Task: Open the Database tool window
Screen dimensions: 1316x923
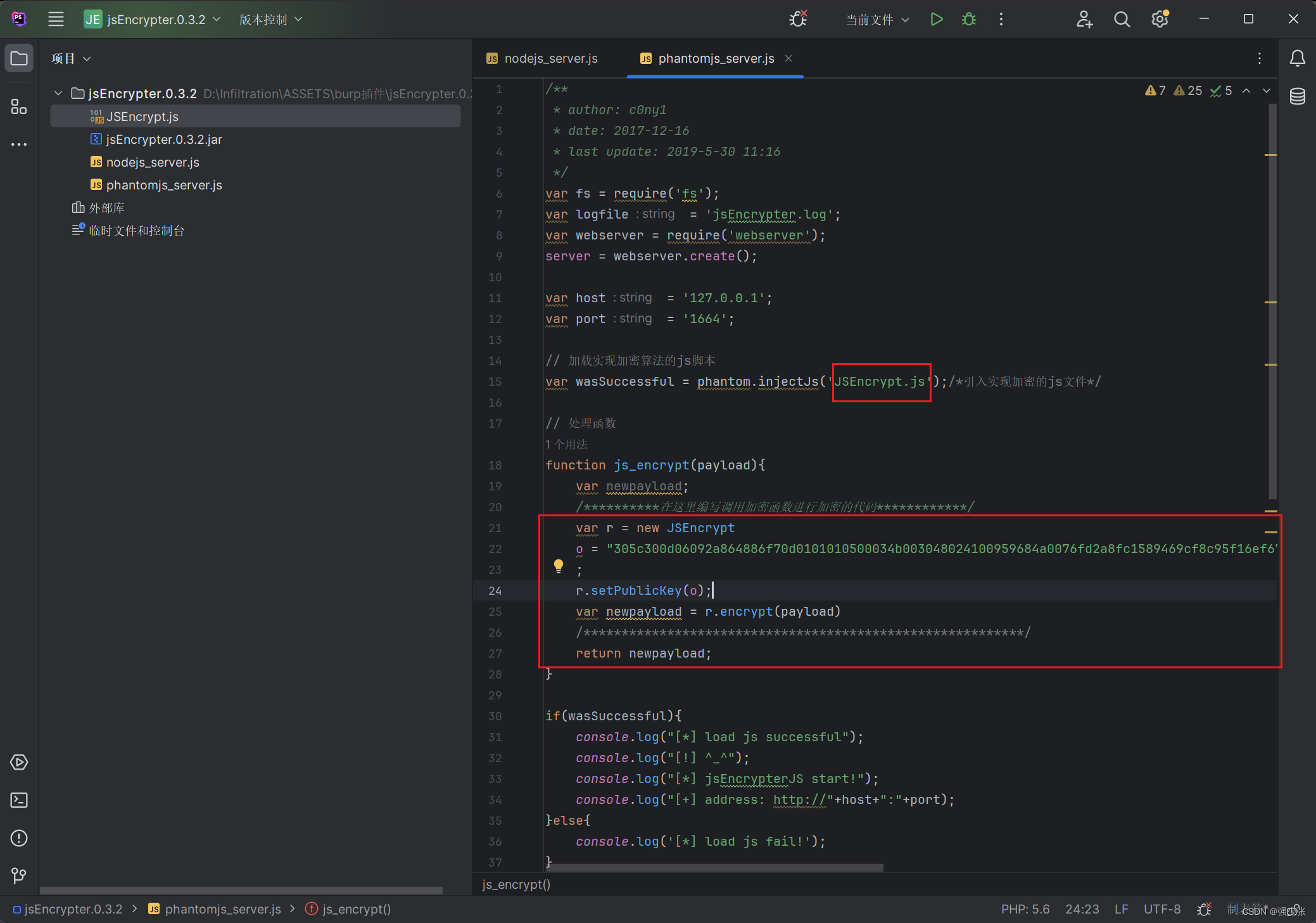Action: (1297, 96)
